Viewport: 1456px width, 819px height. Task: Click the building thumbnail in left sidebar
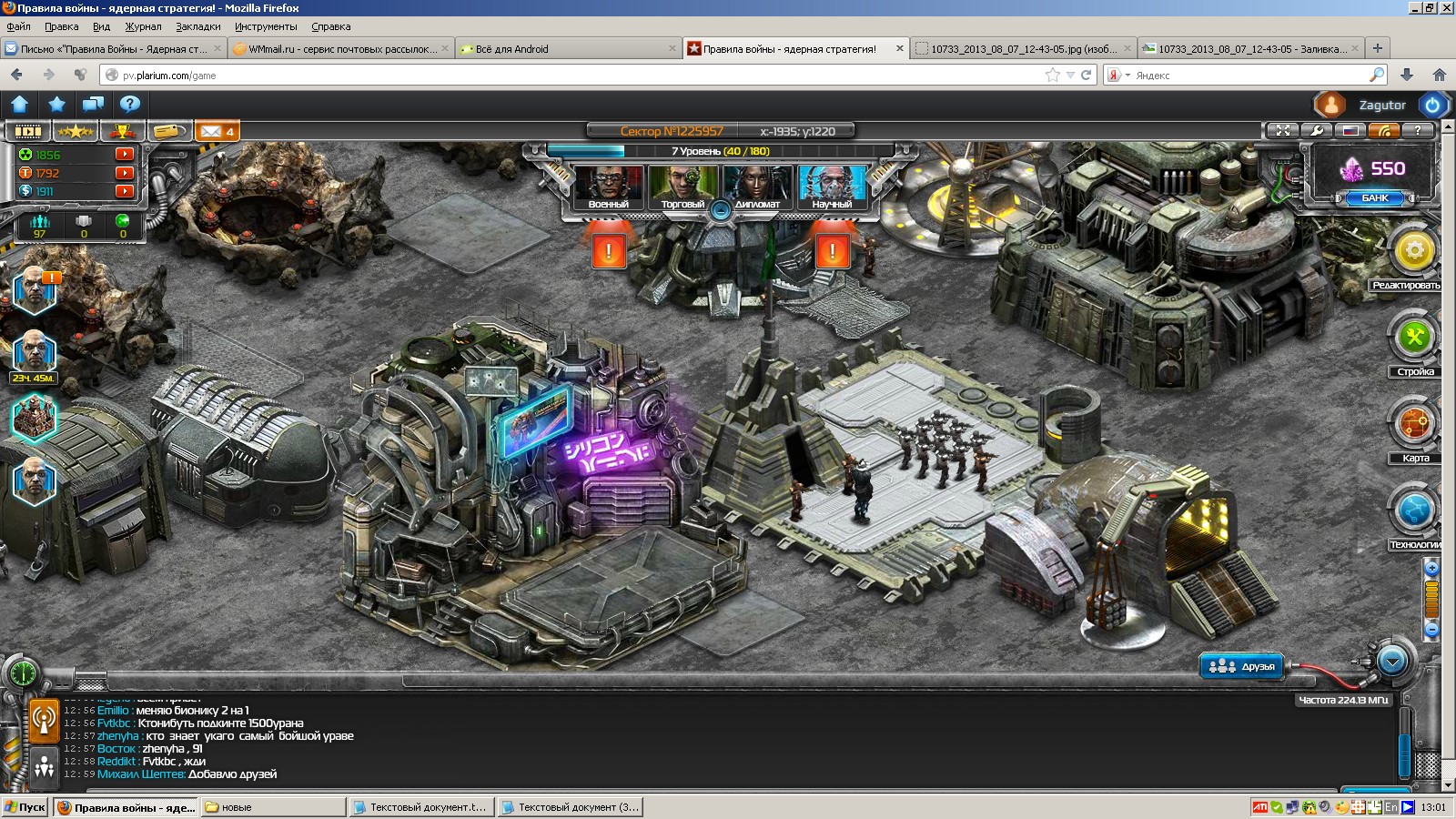point(35,417)
